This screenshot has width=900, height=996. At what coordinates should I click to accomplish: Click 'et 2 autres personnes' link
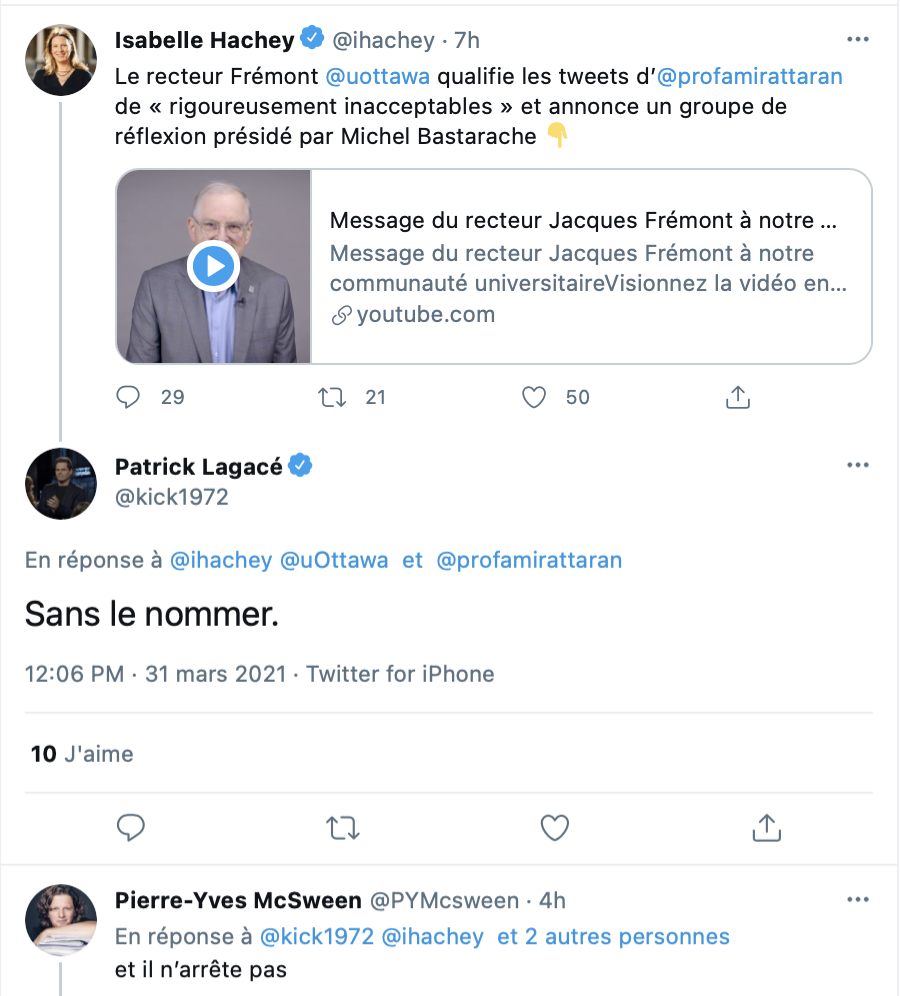613,936
